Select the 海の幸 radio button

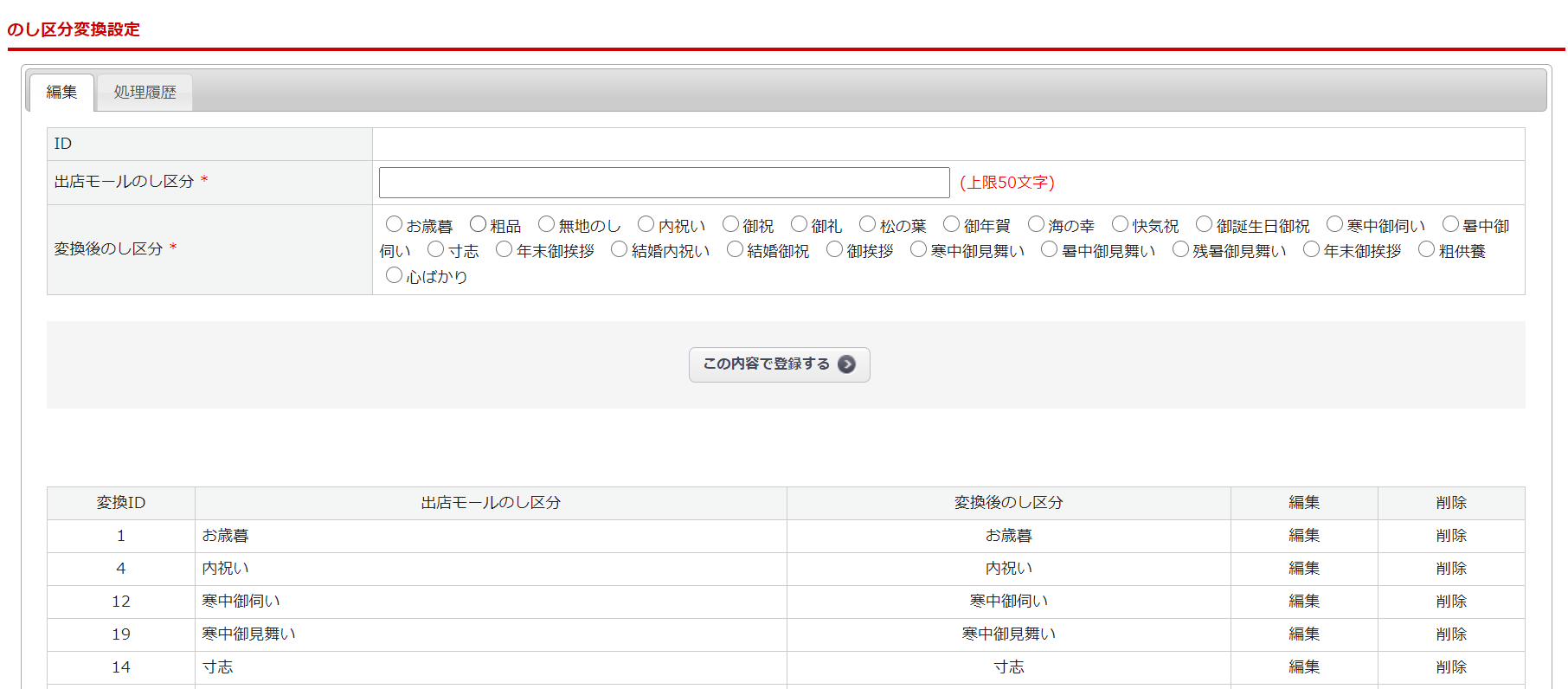1036,225
